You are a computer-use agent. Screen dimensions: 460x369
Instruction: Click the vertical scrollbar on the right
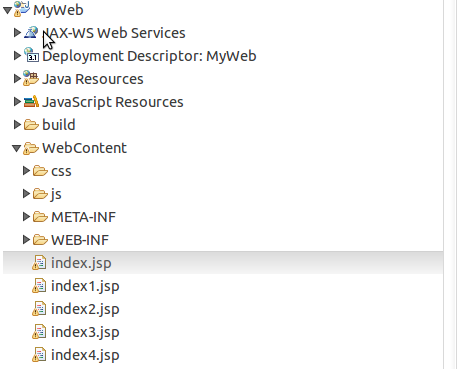point(452,184)
